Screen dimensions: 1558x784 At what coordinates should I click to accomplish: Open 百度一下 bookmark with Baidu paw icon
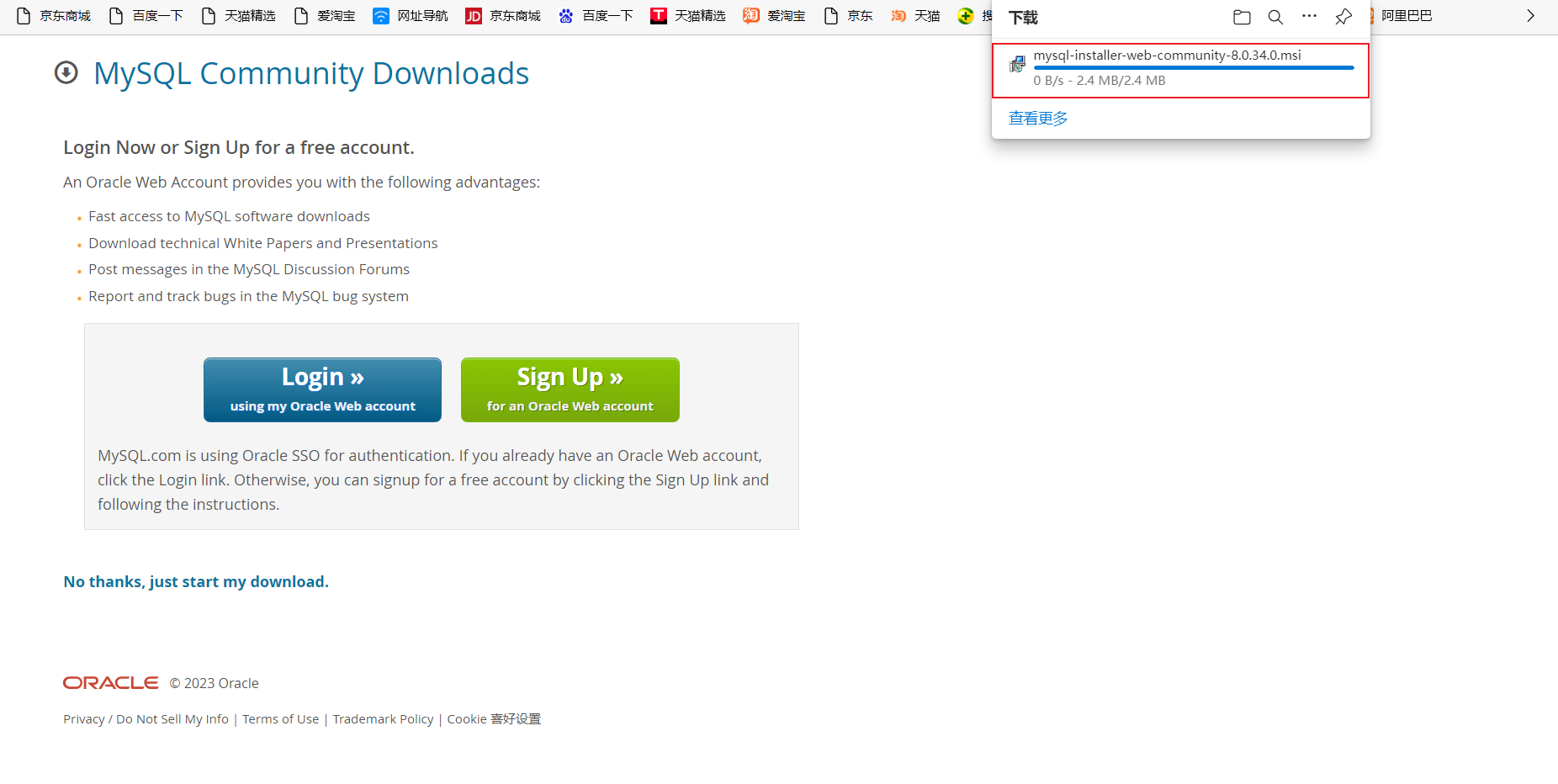(x=596, y=16)
